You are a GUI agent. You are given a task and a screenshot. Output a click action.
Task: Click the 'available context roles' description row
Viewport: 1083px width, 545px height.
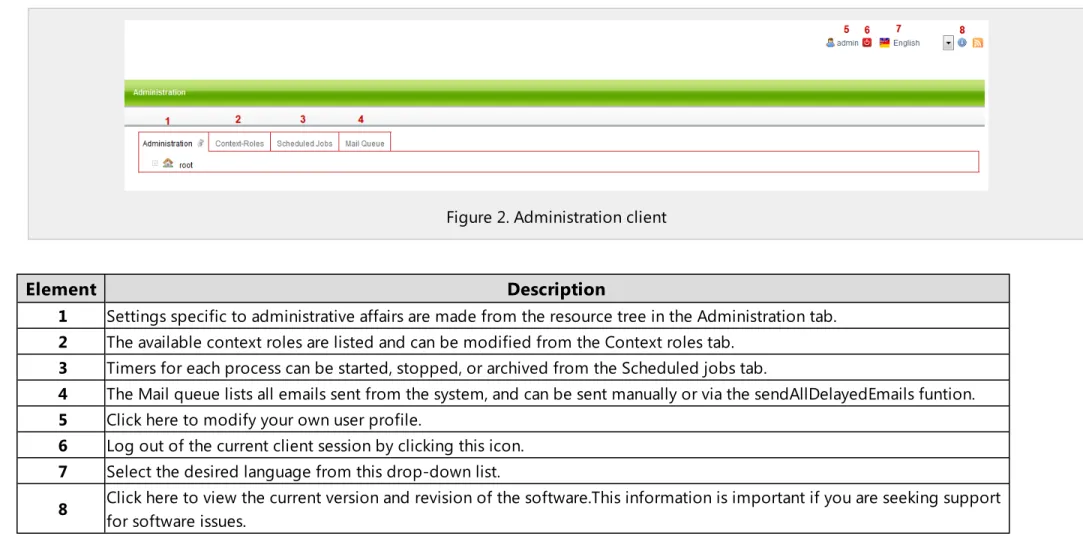coord(557,342)
